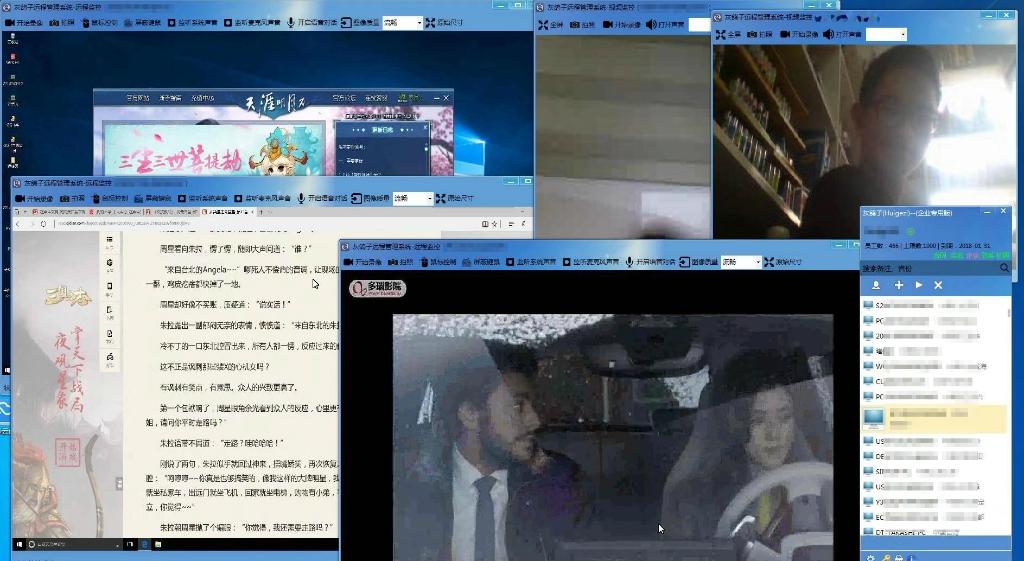This screenshot has width=1024, height=561.
Task: Click Windows Start button in monitored browser desktop
Action: tap(18, 544)
